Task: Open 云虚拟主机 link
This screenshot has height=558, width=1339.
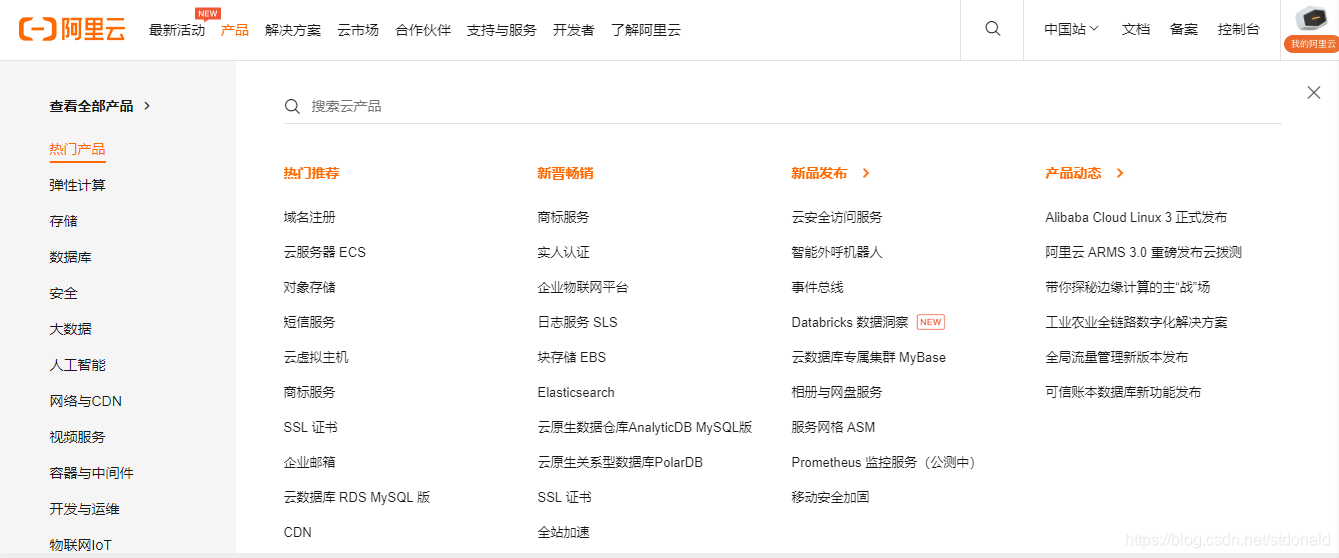Action: [x=317, y=357]
